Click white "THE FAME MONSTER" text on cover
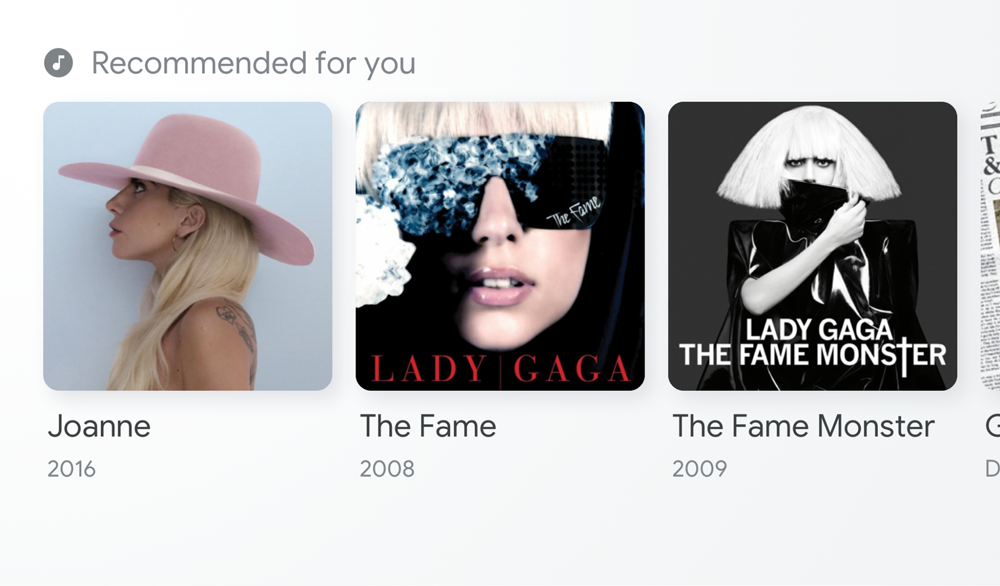 (812, 353)
